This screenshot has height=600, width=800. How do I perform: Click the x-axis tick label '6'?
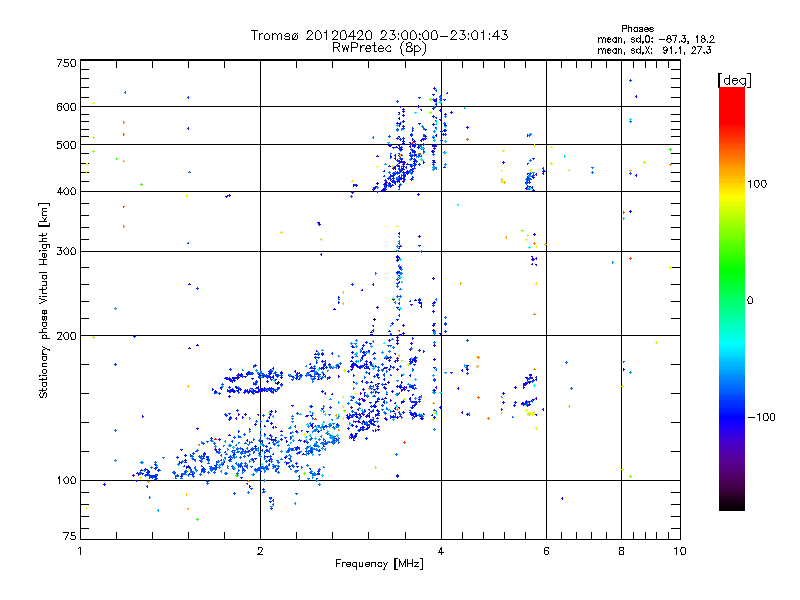pyautogui.click(x=546, y=551)
